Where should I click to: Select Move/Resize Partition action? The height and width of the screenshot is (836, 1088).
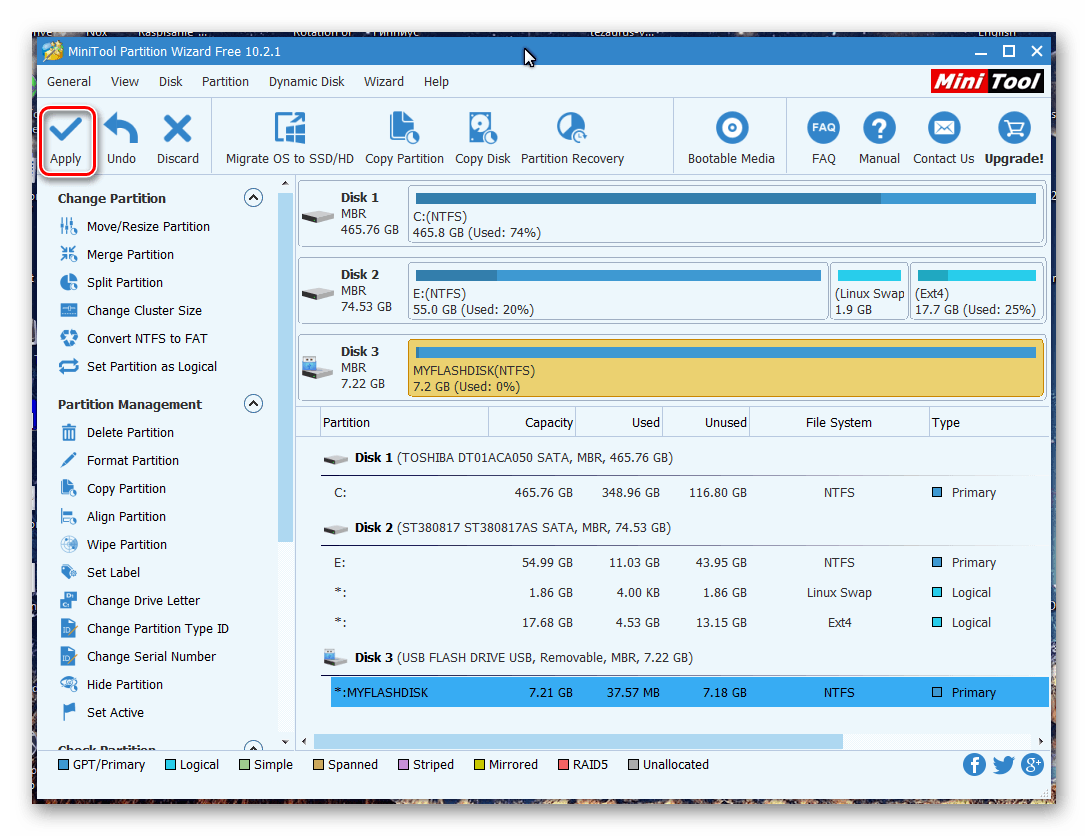click(x=148, y=227)
